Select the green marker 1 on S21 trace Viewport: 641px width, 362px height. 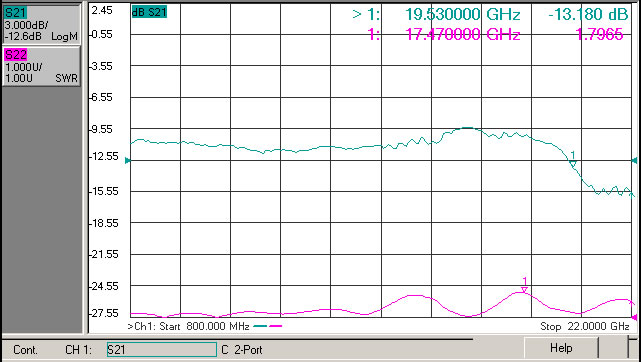point(573,160)
